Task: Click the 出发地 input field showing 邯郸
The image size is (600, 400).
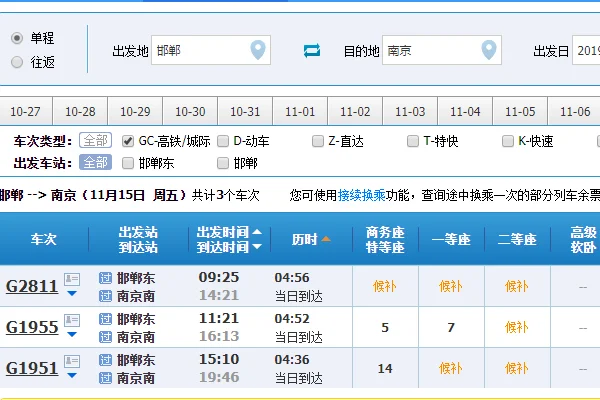Action: click(x=211, y=50)
